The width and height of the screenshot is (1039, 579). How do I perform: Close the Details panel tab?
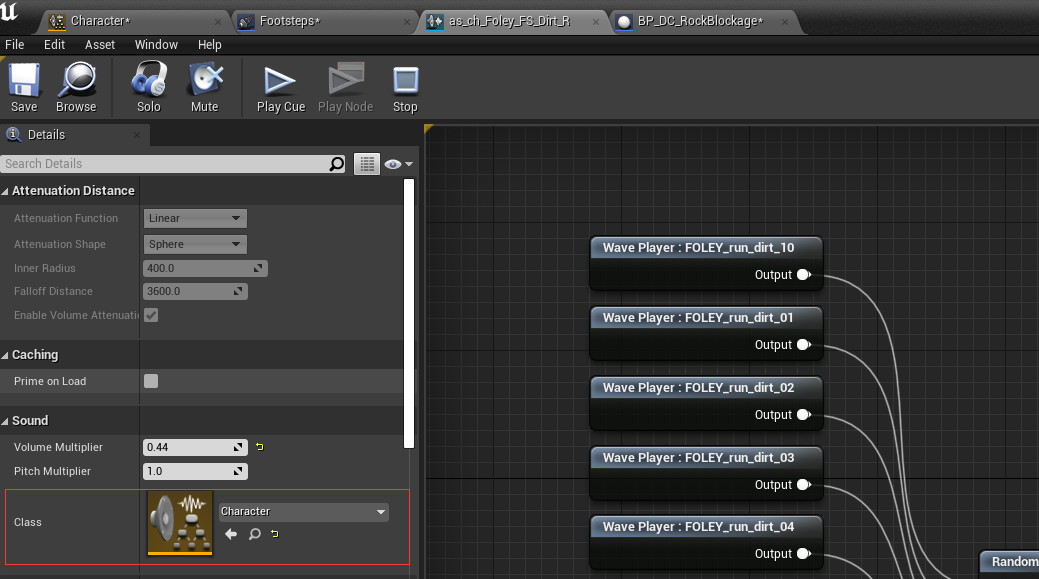(x=137, y=134)
